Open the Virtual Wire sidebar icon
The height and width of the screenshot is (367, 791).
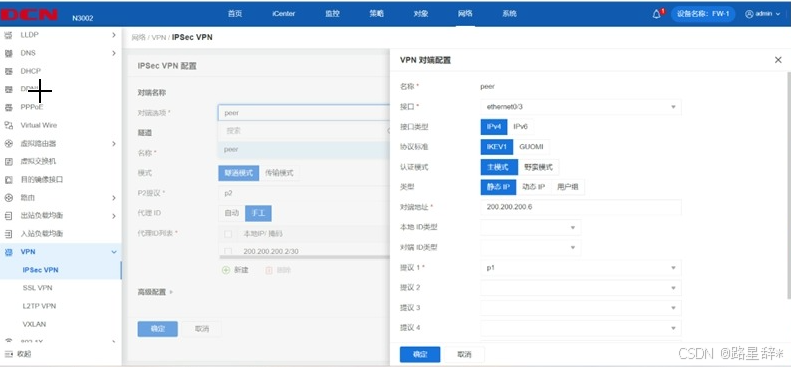(9, 126)
